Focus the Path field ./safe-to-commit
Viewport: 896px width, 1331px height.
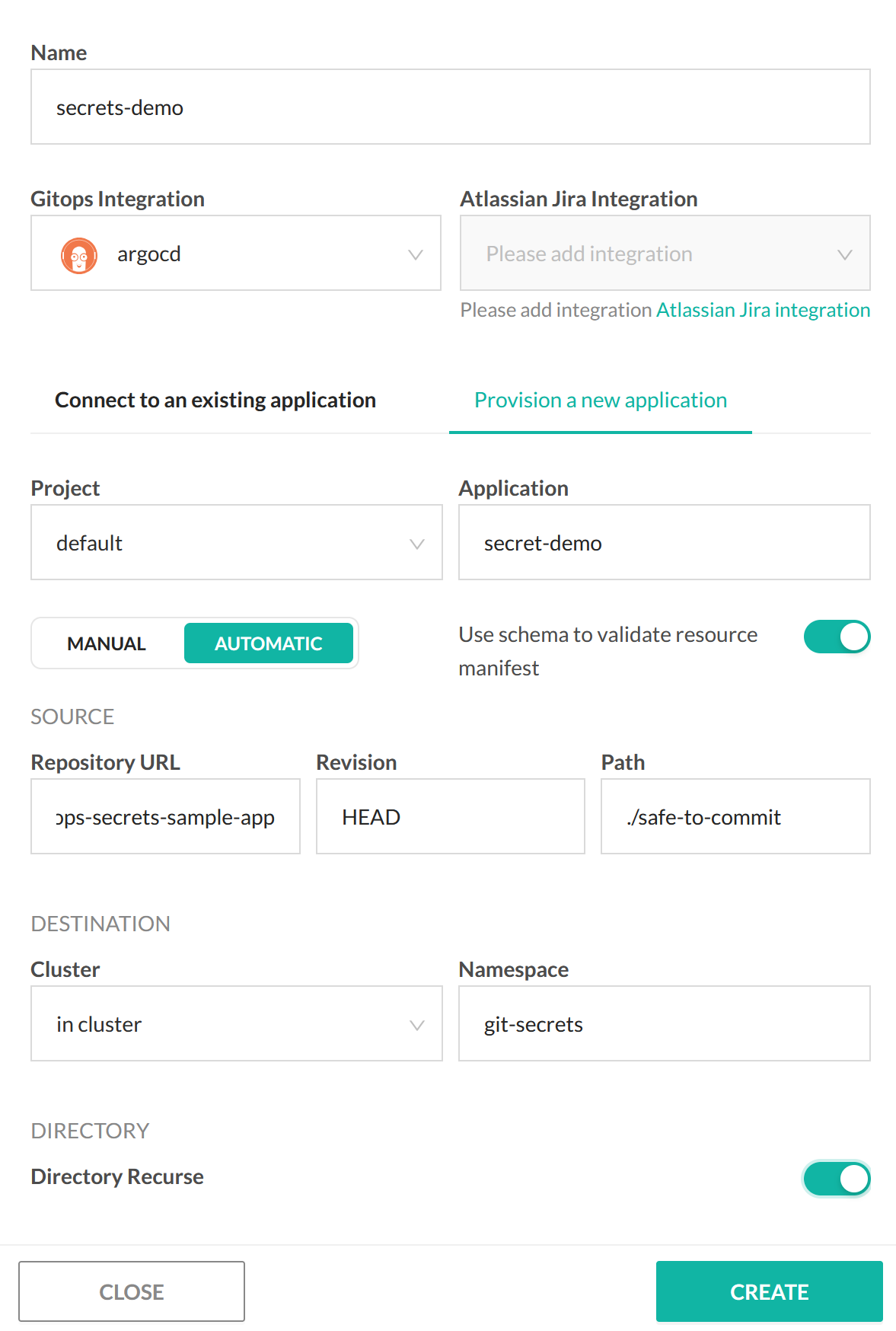pyautogui.click(x=735, y=816)
